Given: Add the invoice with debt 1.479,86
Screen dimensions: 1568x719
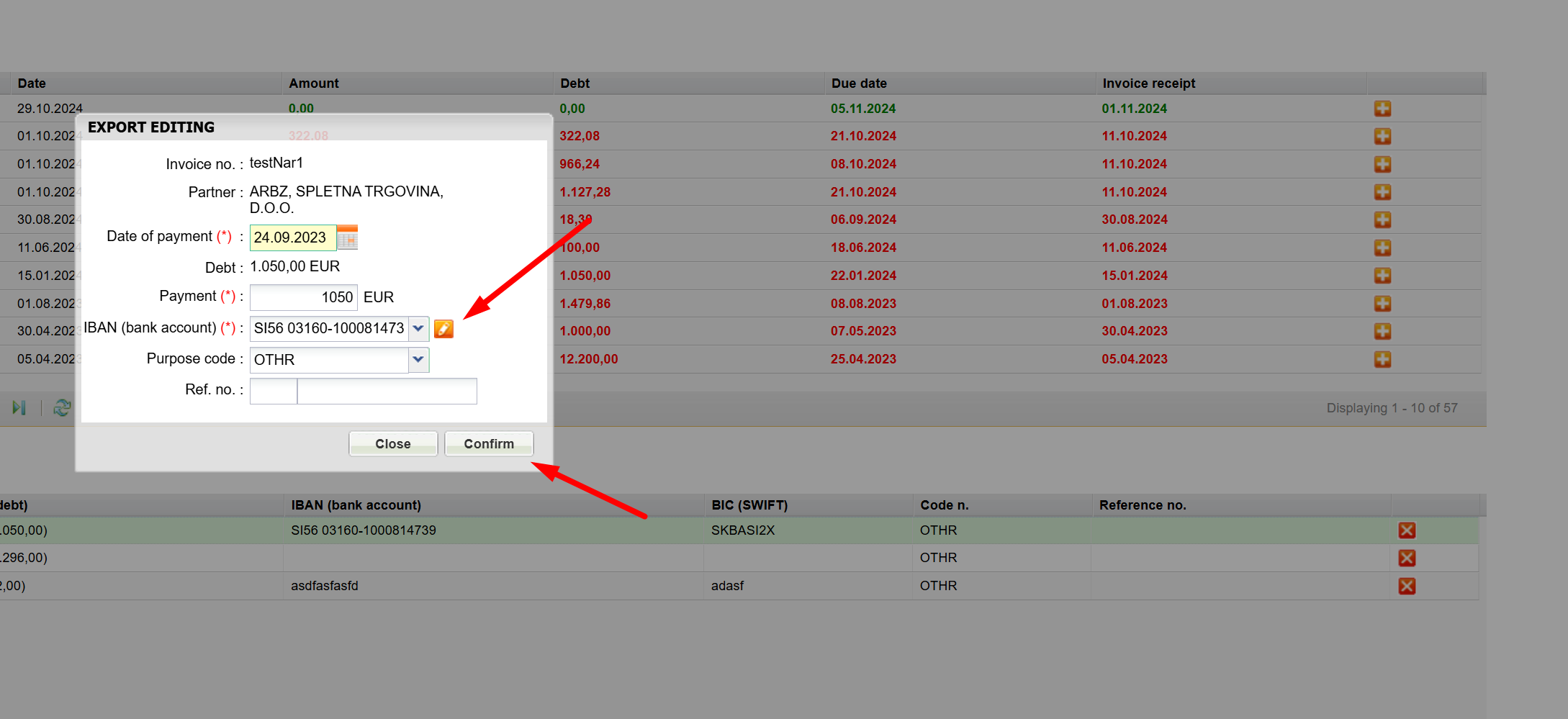Looking at the screenshot, I should coord(1382,303).
